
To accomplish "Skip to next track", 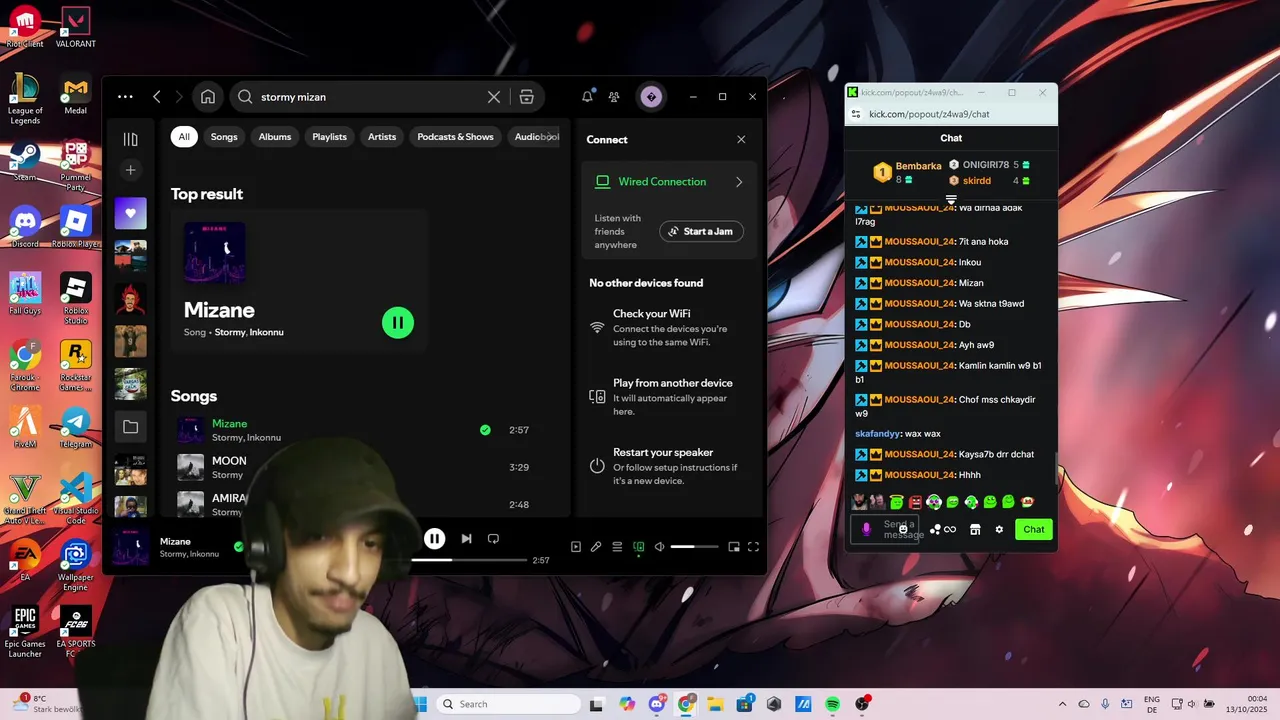I will pyautogui.click(x=466, y=538).
